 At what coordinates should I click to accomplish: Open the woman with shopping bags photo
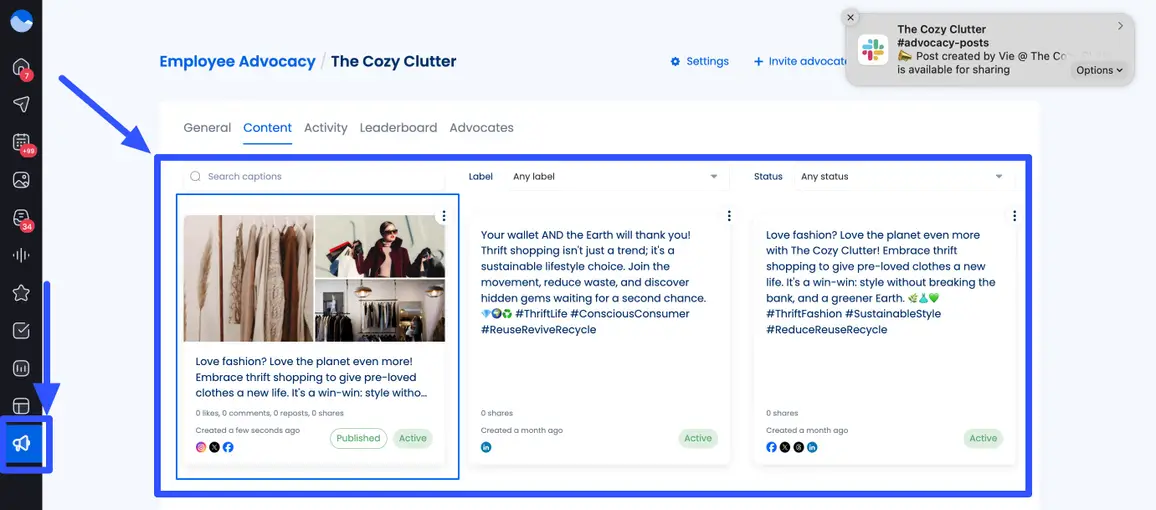[380, 246]
